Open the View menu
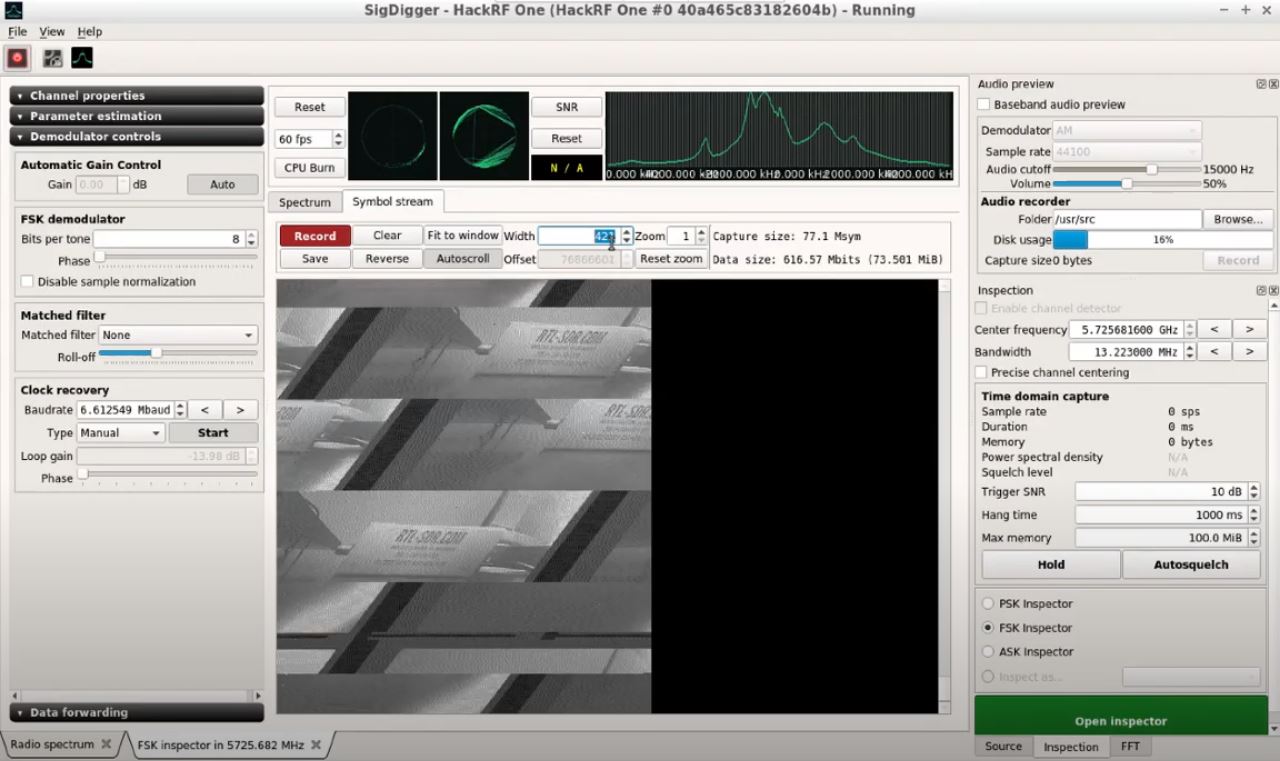This screenshot has width=1280, height=761. (x=52, y=32)
